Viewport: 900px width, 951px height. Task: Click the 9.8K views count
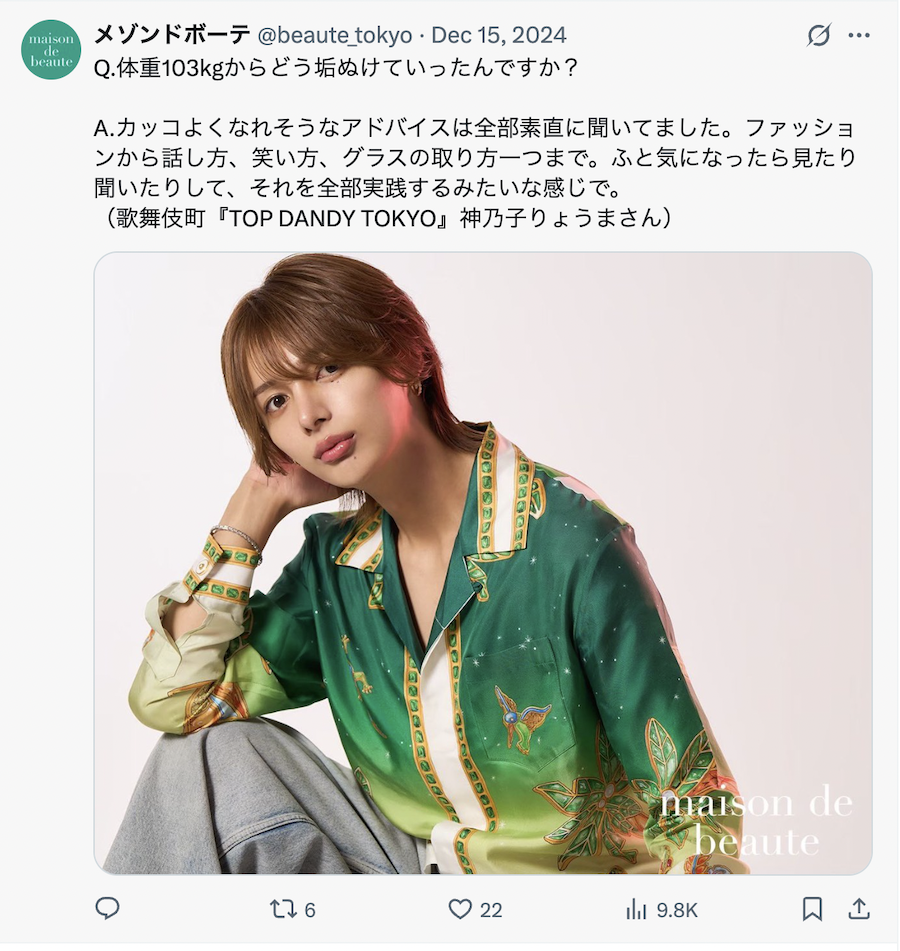[x=677, y=910]
